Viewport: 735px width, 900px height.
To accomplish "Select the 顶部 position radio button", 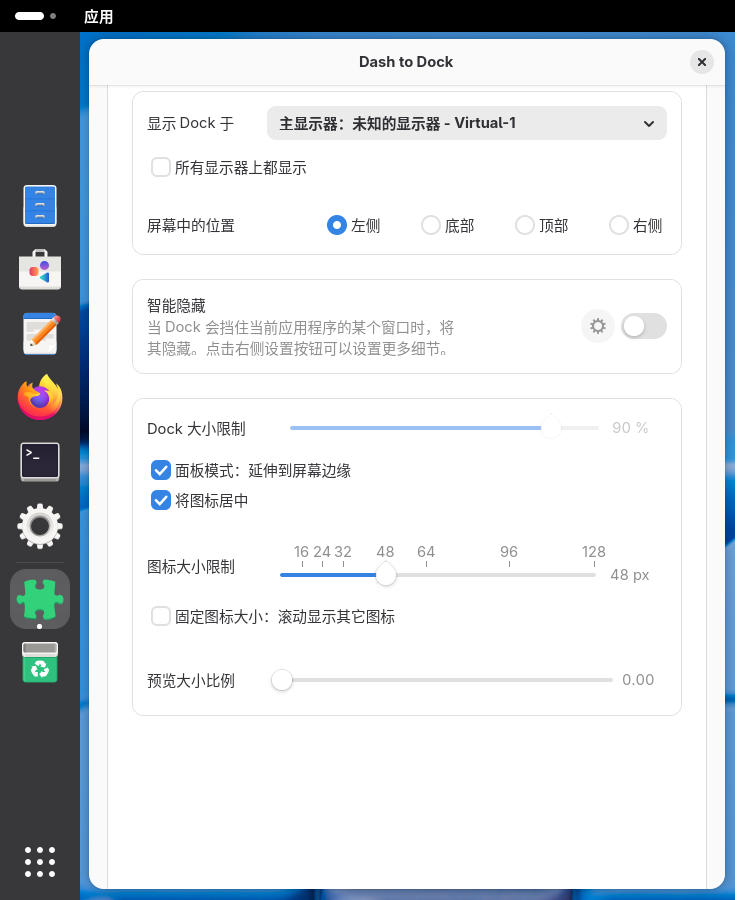I will click(x=524, y=226).
